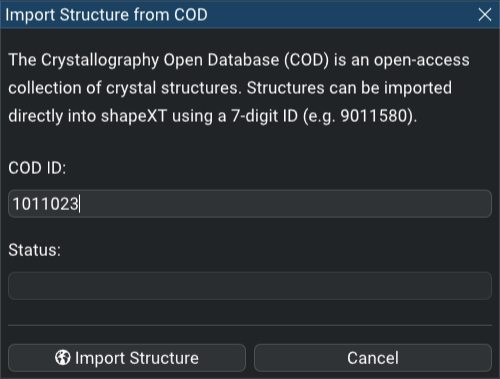Click the example ID 9011580 in description
The height and width of the screenshot is (379, 500).
[x=373, y=116]
